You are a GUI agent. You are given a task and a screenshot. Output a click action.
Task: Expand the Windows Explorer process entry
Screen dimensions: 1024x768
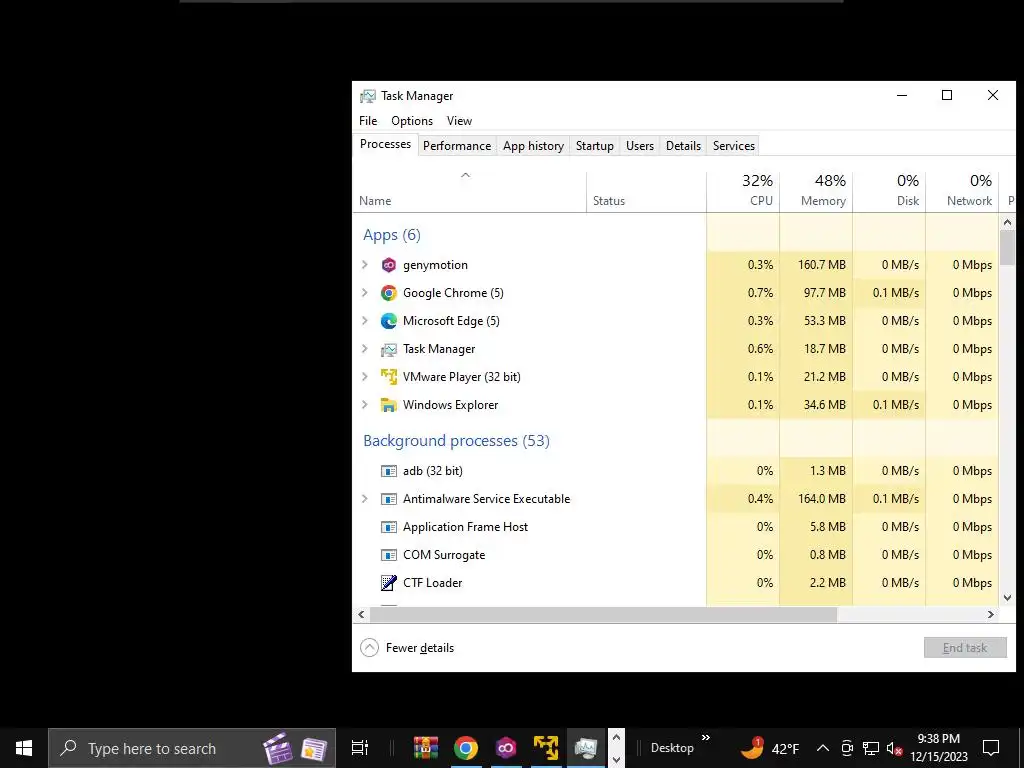coord(365,405)
